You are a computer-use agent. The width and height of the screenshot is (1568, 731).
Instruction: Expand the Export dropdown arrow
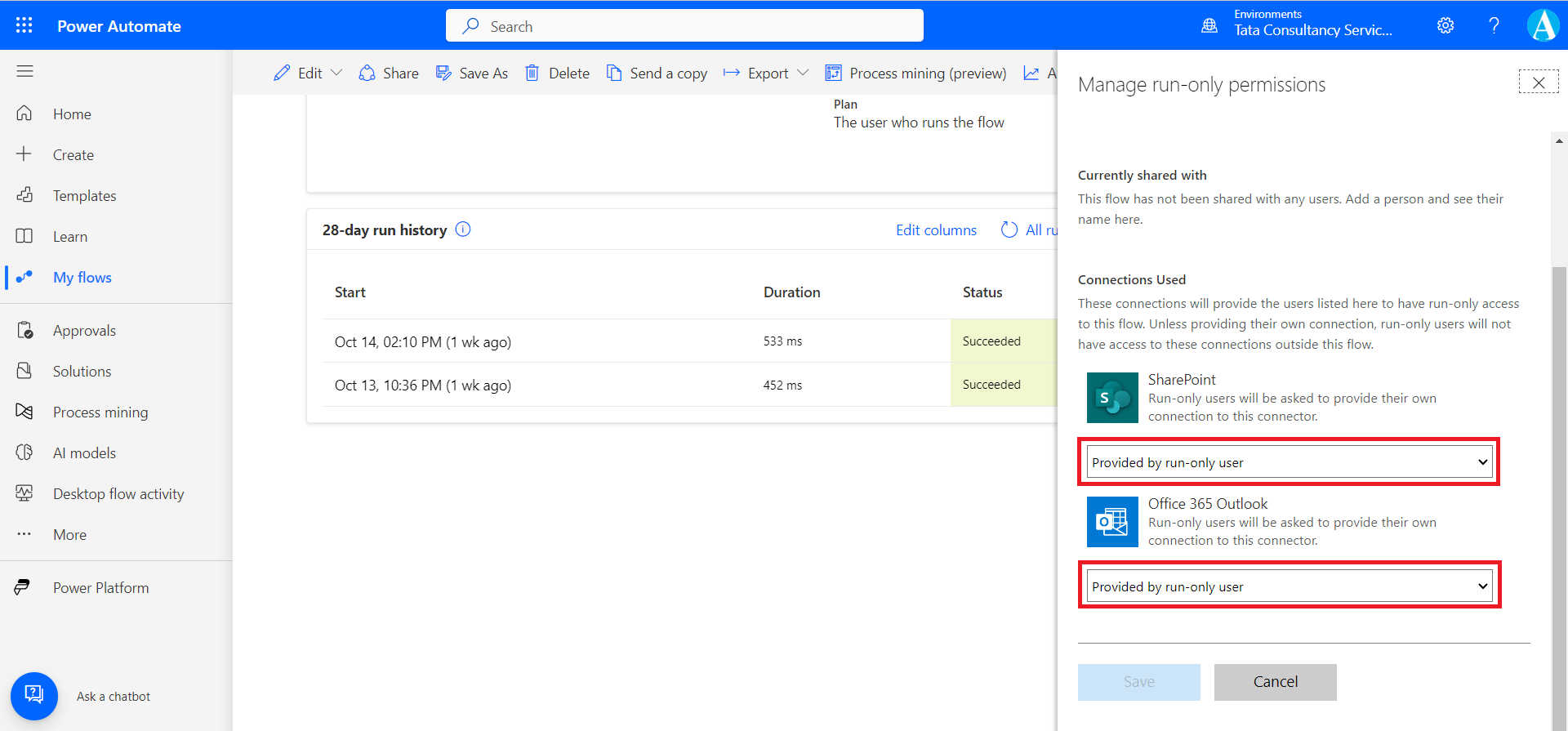point(803,74)
